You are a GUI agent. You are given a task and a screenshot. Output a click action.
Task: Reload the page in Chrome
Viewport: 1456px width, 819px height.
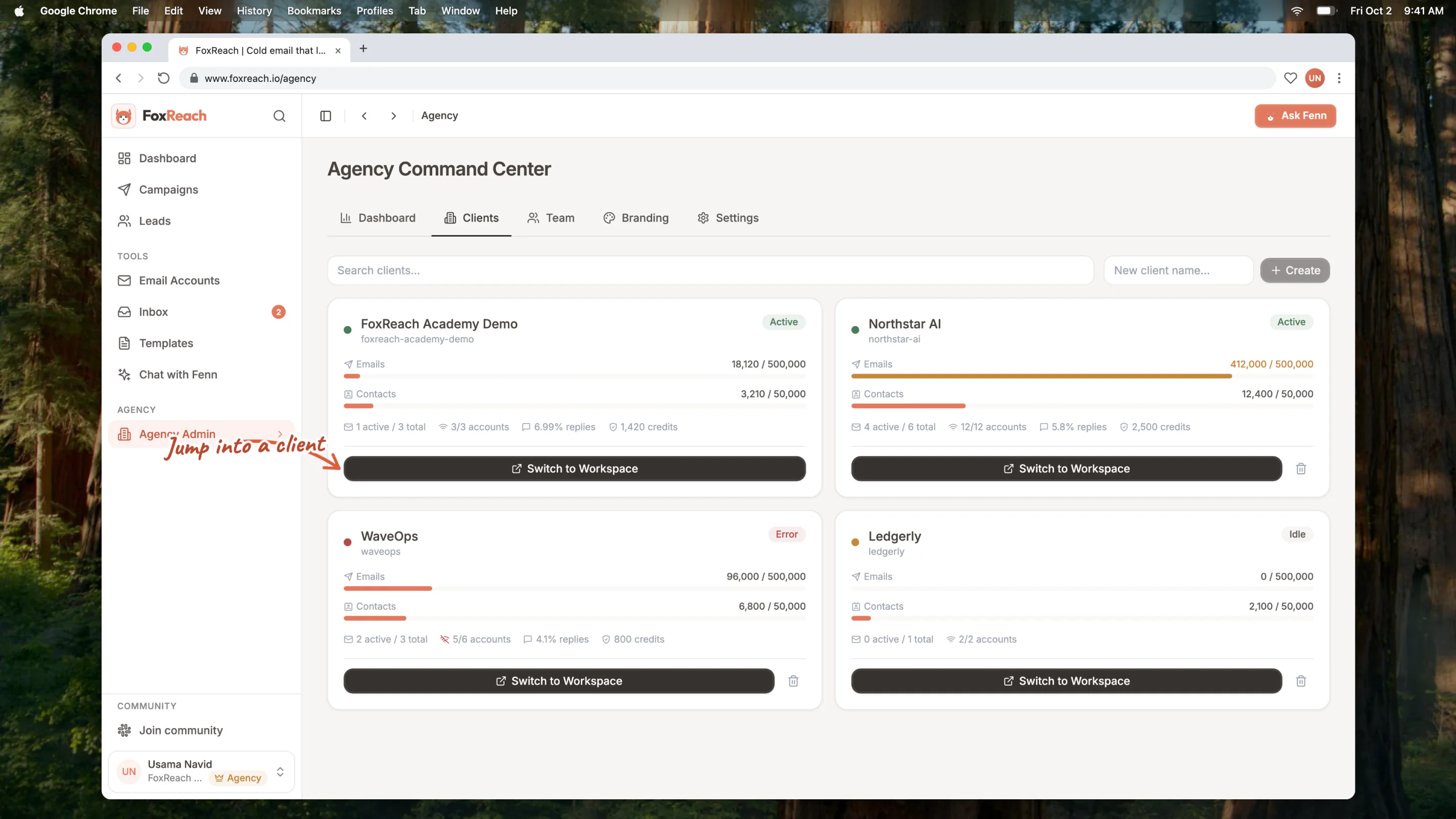click(x=163, y=78)
